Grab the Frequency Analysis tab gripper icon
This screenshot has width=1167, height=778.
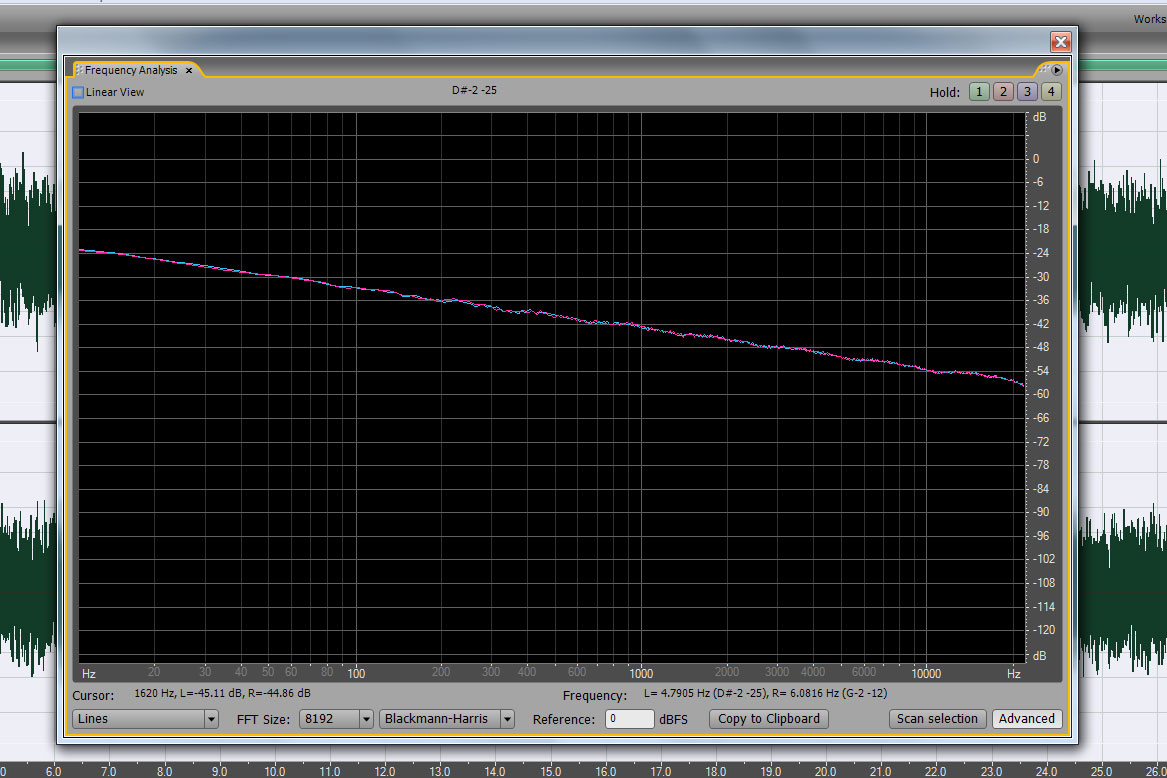tap(79, 70)
